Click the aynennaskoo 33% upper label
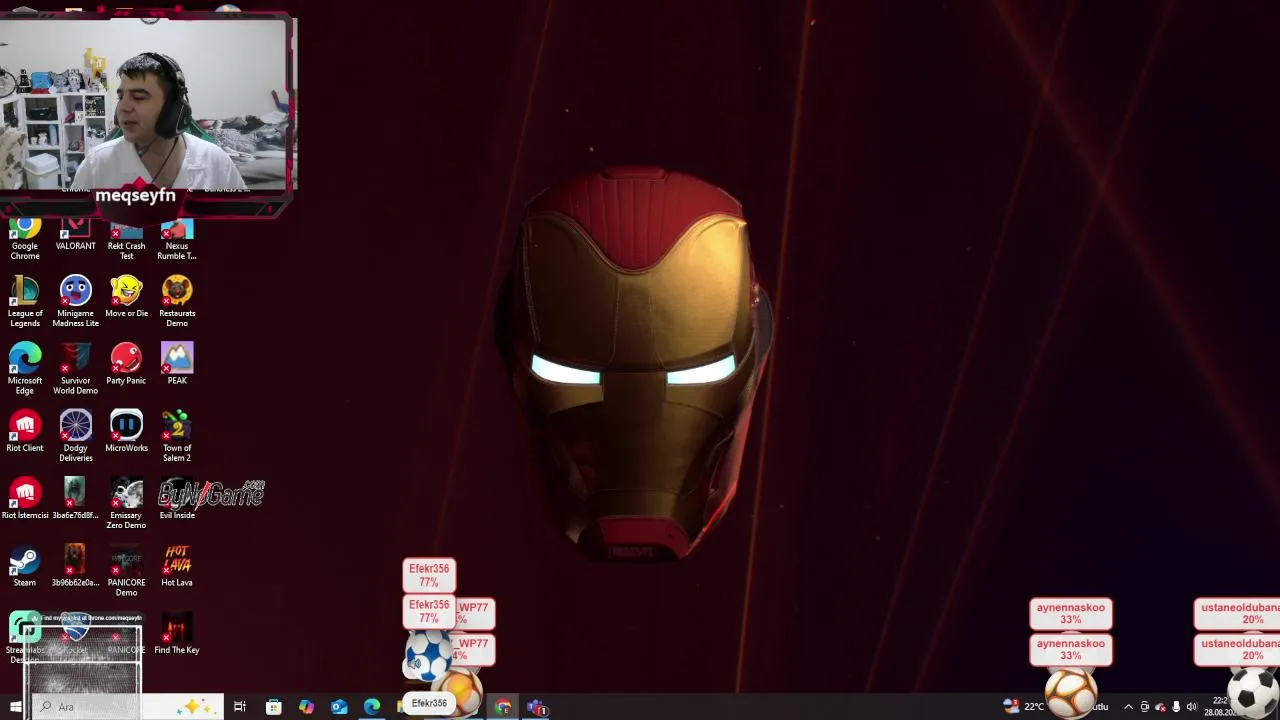This screenshot has height=720, width=1280. (x=1070, y=613)
